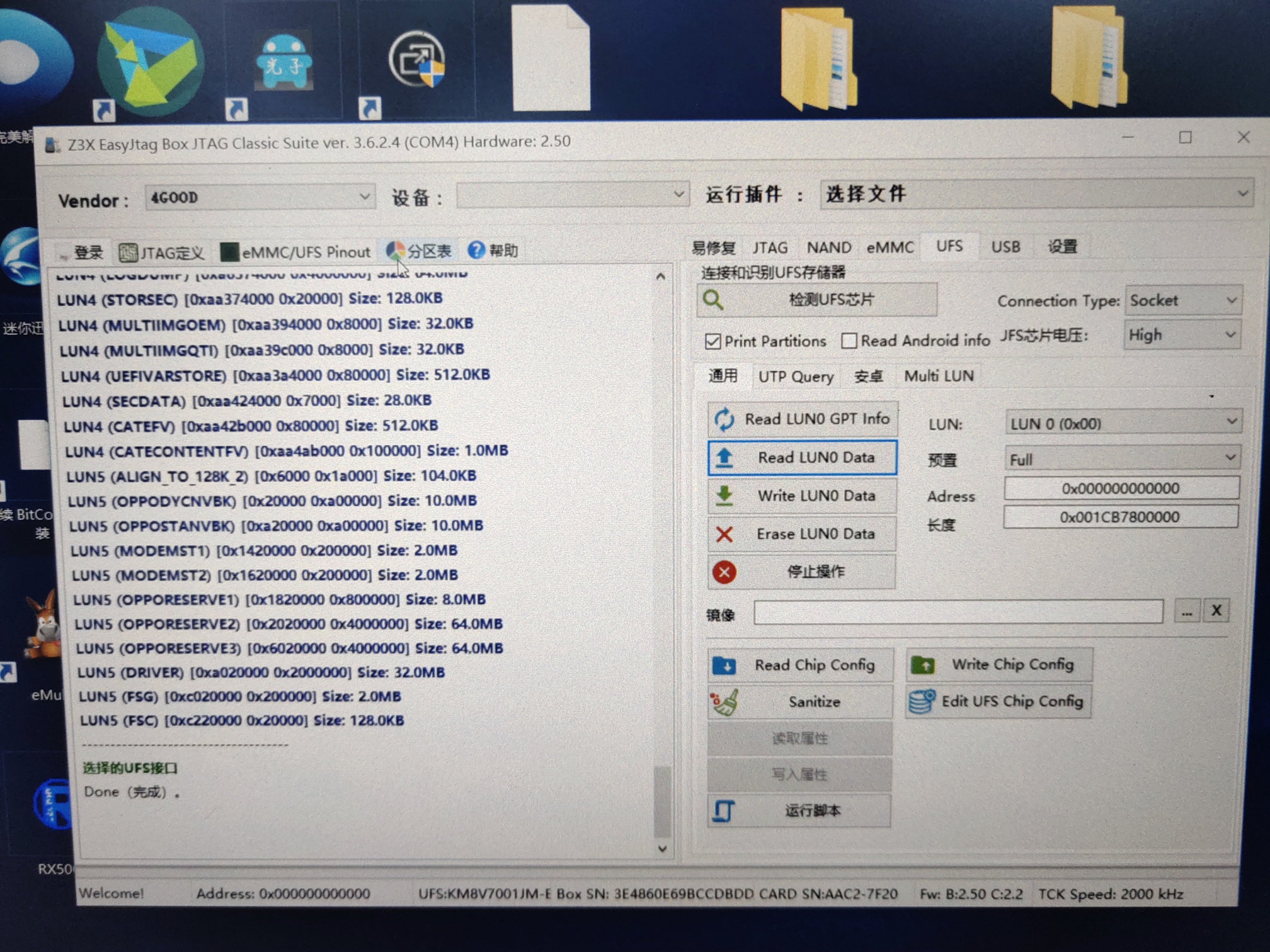Image resolution: width=1270 pixels, height=952 pixels.
Task: Switch to the eMMC tab
Action: coord(889,247)
